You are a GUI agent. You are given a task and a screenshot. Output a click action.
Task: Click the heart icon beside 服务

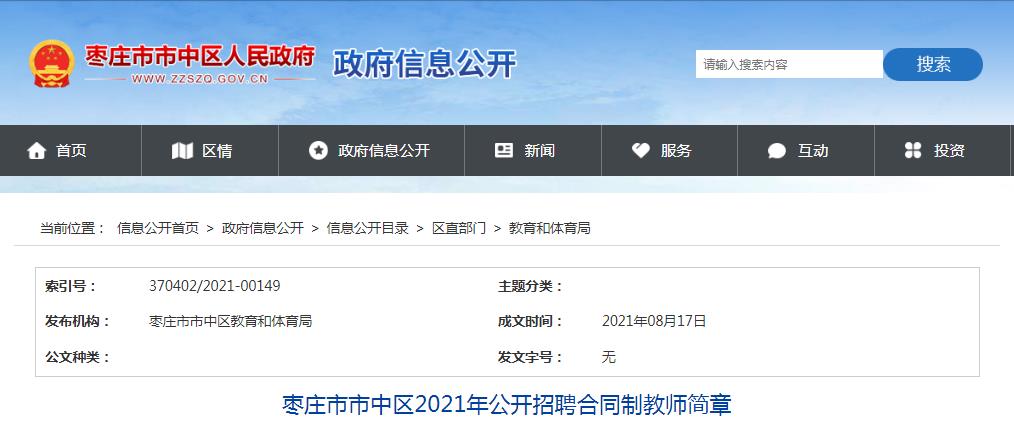coord(641,151)
